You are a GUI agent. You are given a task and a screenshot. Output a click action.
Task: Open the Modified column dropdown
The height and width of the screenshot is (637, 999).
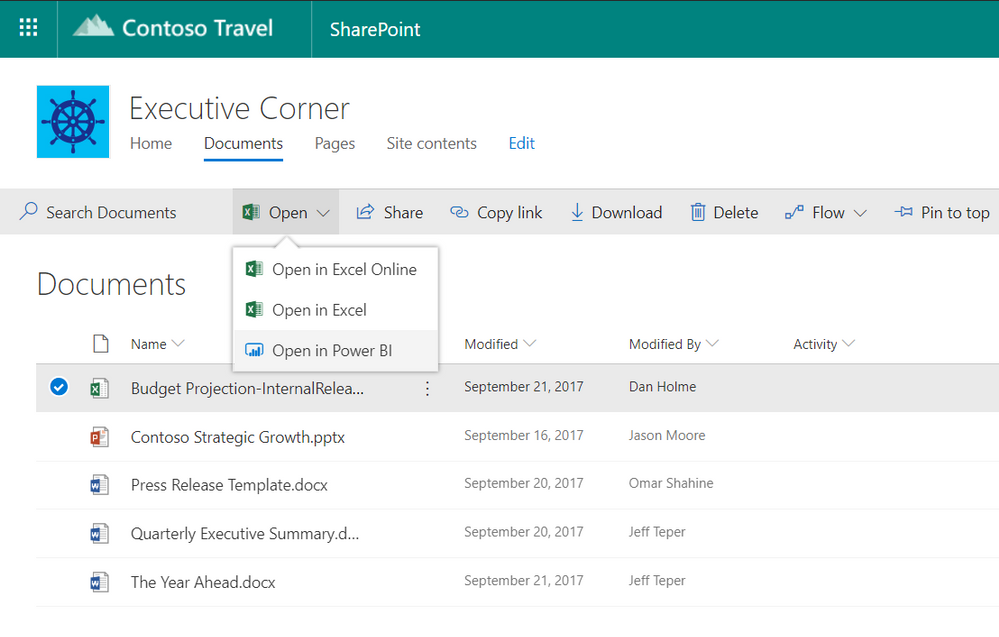529,344
